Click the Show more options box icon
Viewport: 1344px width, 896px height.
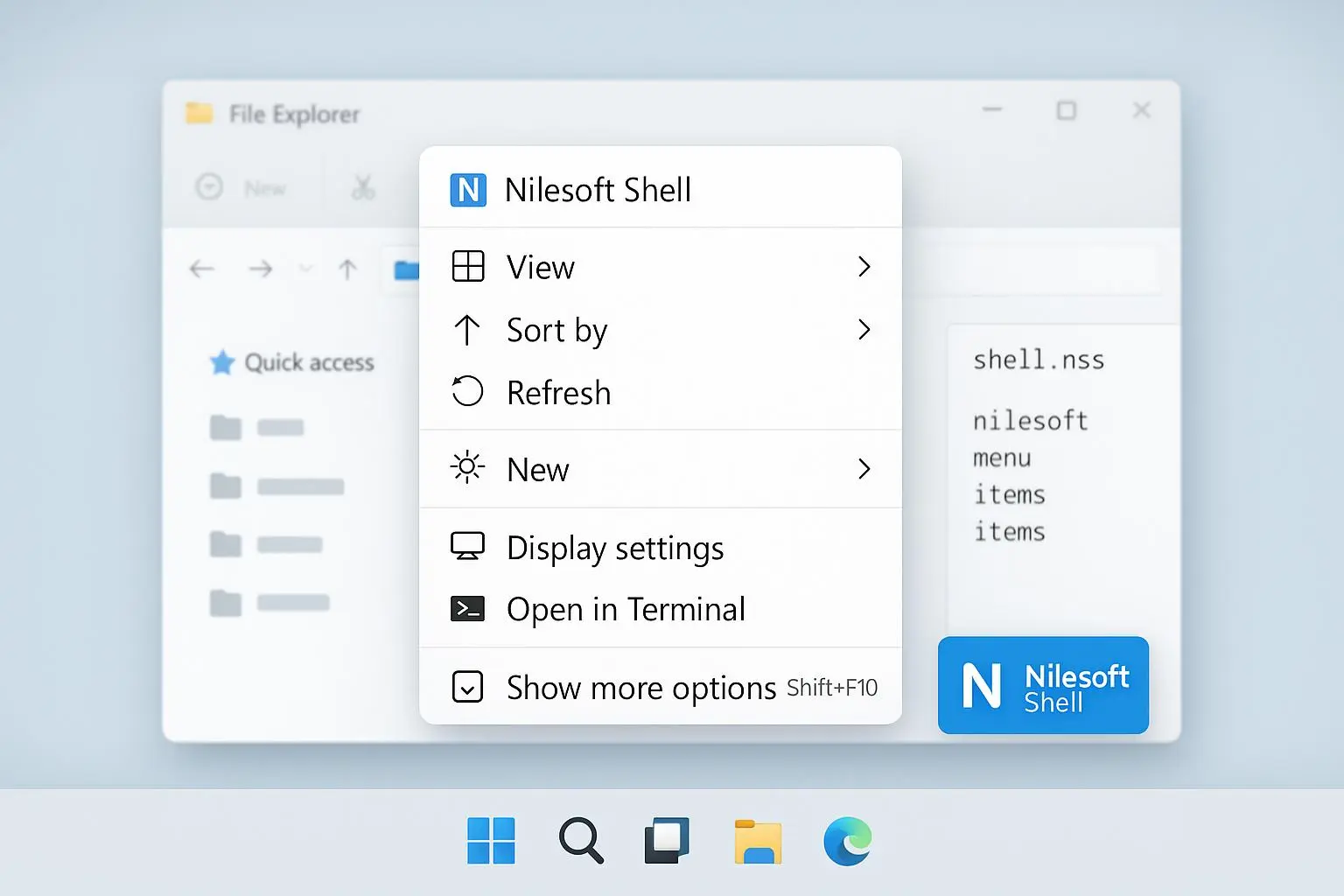(467, 687)
